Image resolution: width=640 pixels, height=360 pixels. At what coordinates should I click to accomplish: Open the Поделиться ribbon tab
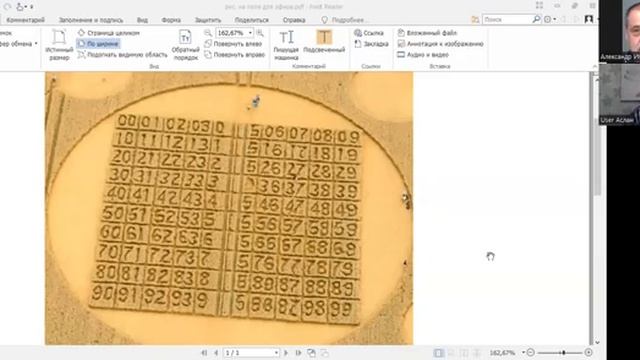[x=251, y=20]
